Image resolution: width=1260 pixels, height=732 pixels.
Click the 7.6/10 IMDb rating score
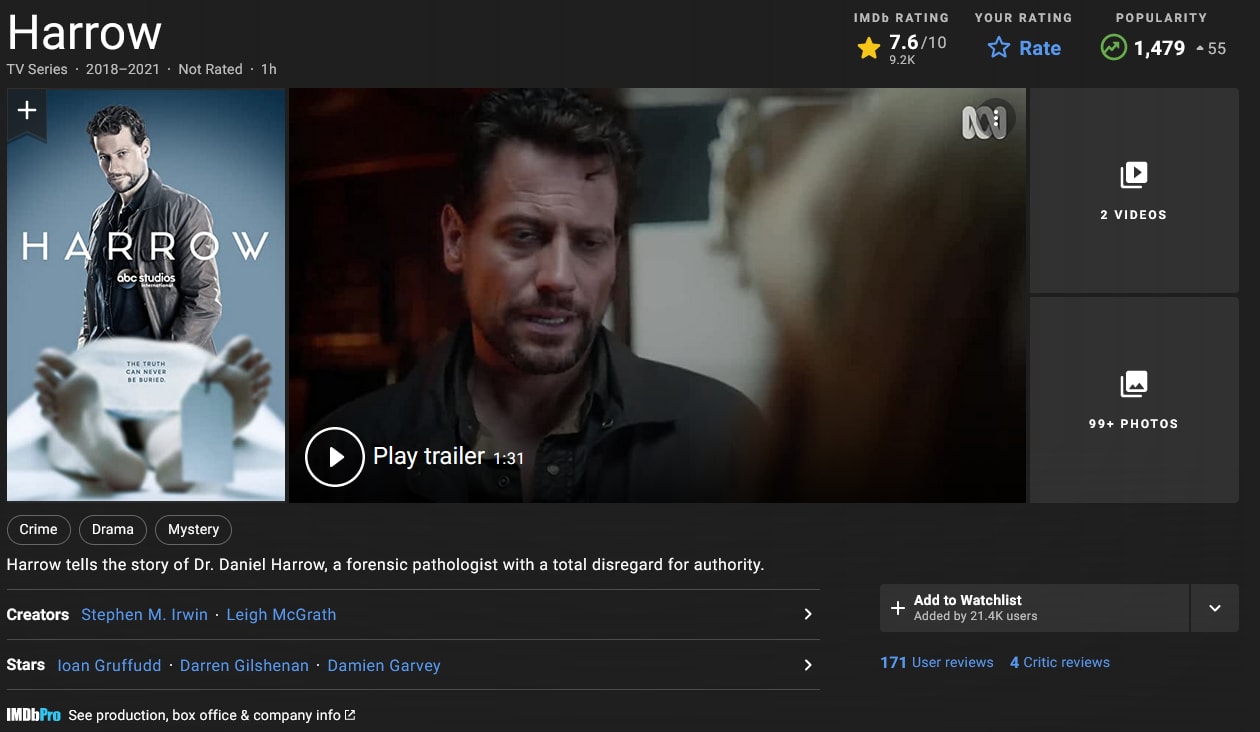click(x=917, y=42)
